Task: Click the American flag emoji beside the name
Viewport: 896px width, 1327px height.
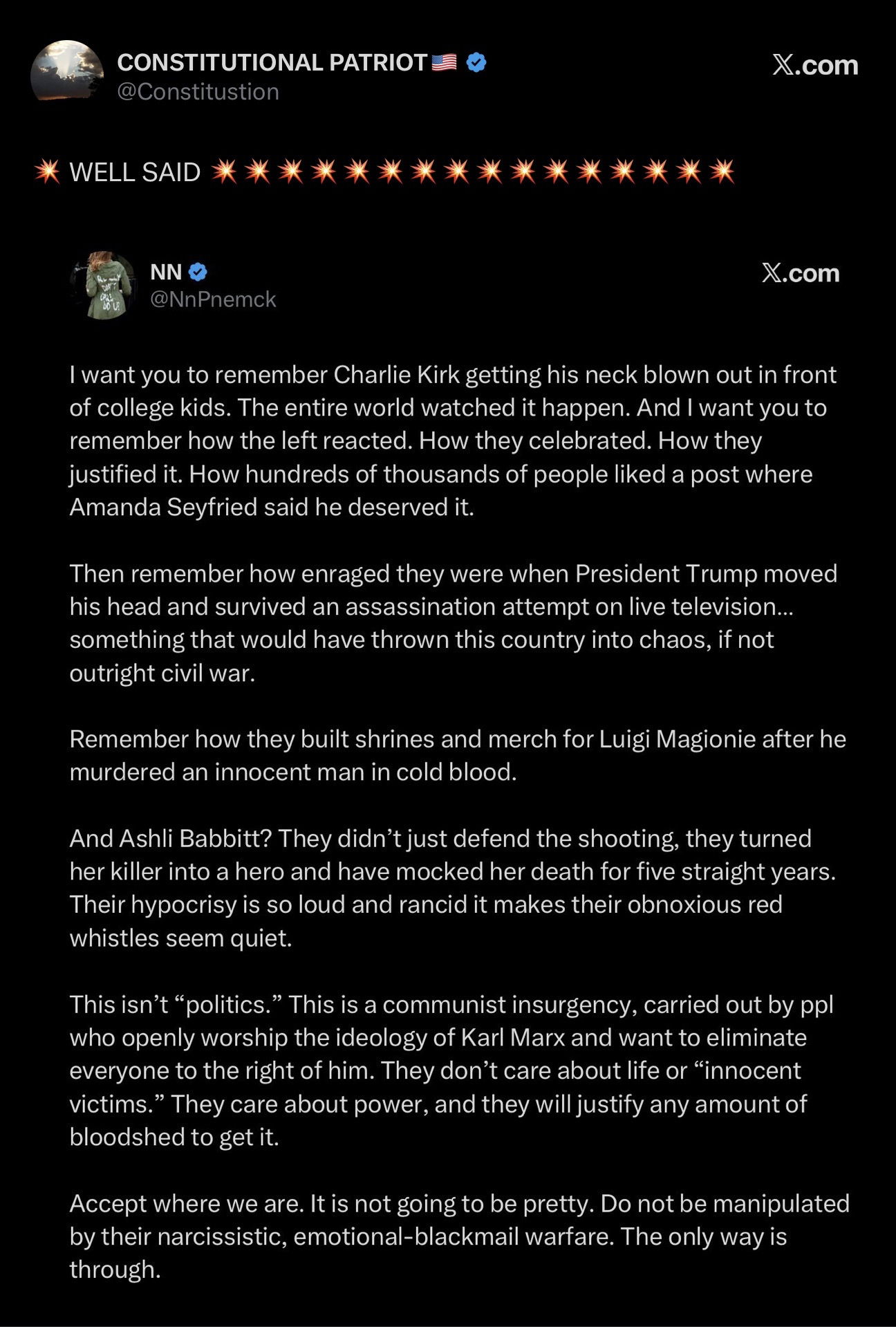Action: pos(444,62)
